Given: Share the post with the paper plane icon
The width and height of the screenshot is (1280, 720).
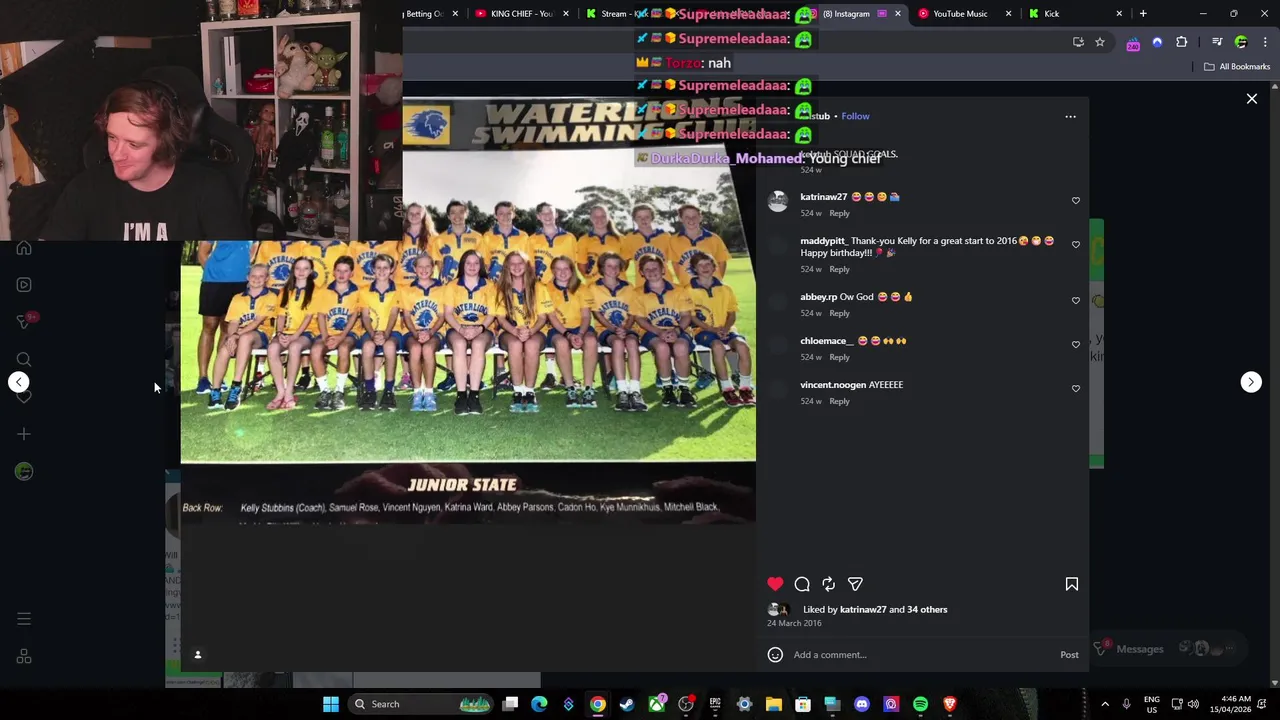Looking at the screenshot, I should 855,584.
